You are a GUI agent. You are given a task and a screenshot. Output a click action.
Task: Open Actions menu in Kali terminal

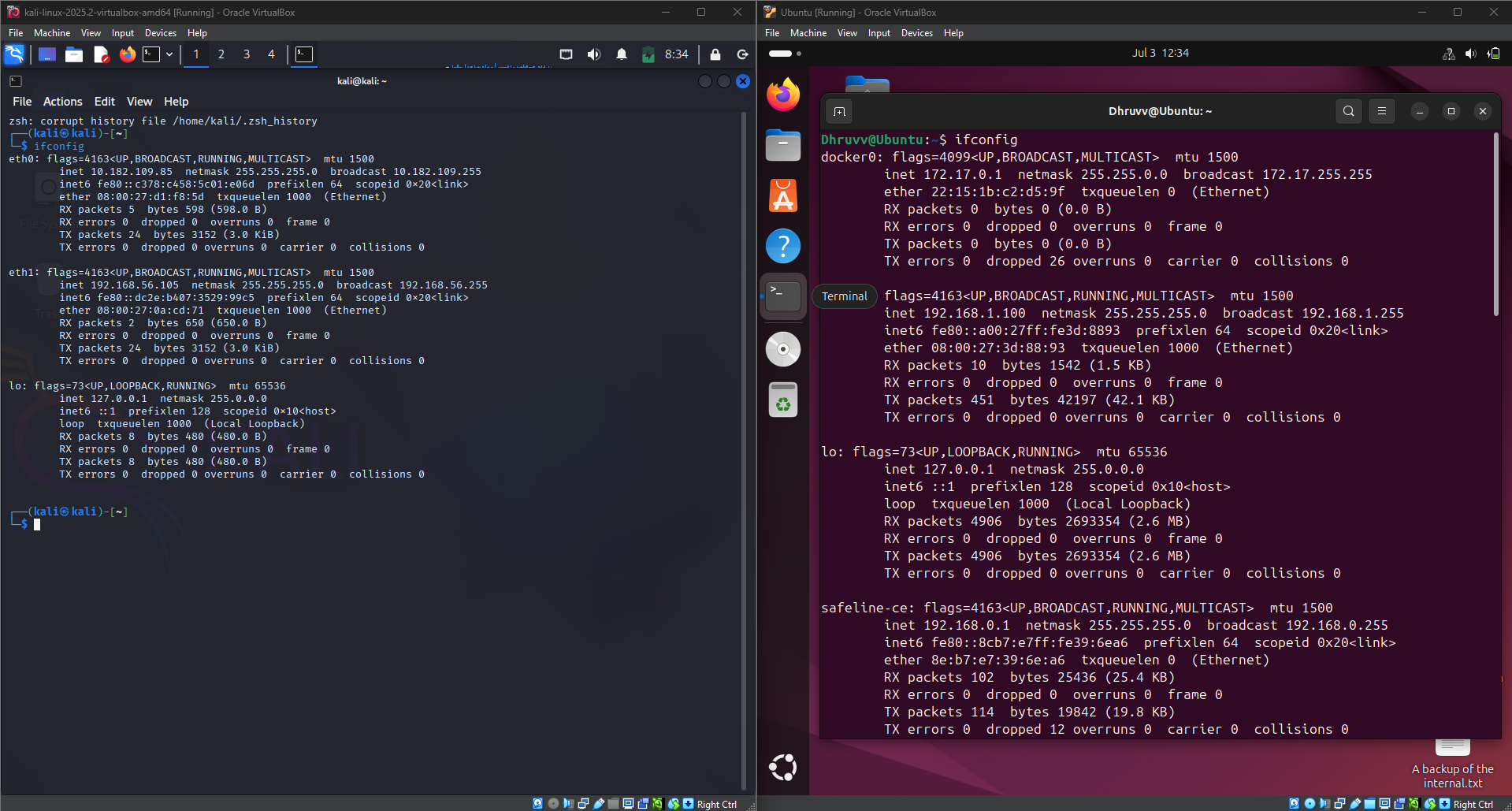point(63,102)
